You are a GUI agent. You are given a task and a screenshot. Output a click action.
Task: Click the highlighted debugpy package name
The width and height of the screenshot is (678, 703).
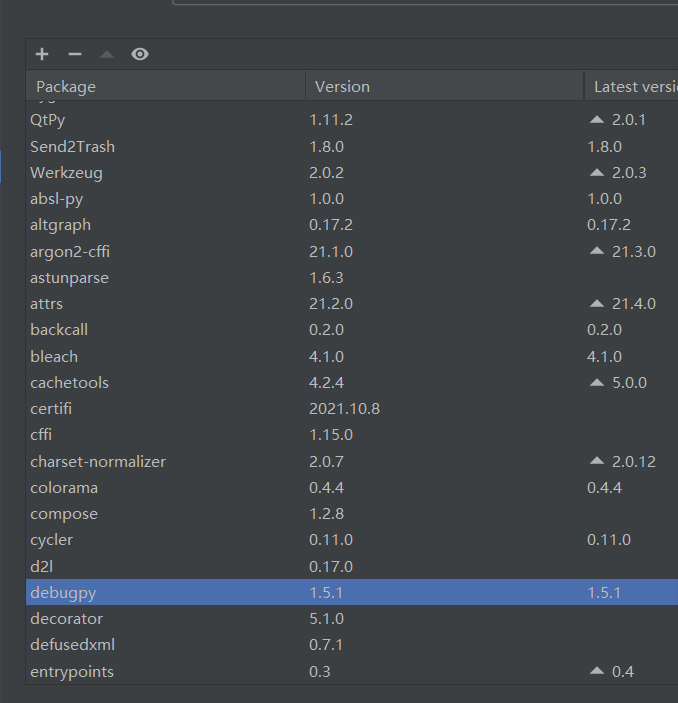pos(63,593)
